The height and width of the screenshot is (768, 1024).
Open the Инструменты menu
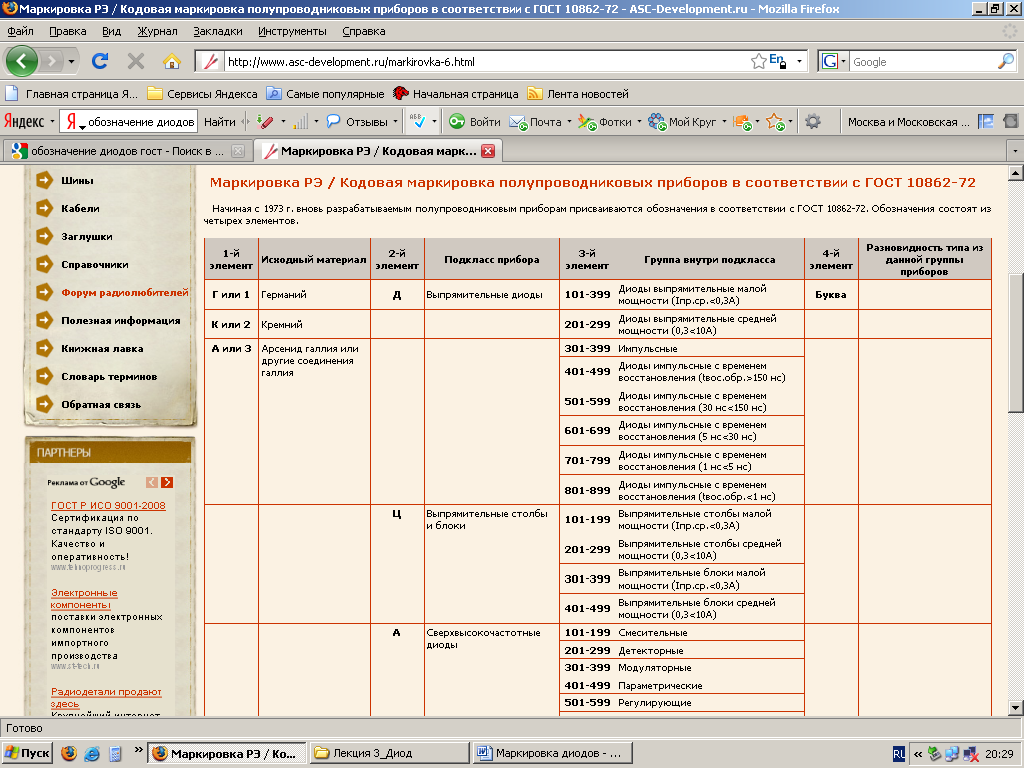pos(292,31)
